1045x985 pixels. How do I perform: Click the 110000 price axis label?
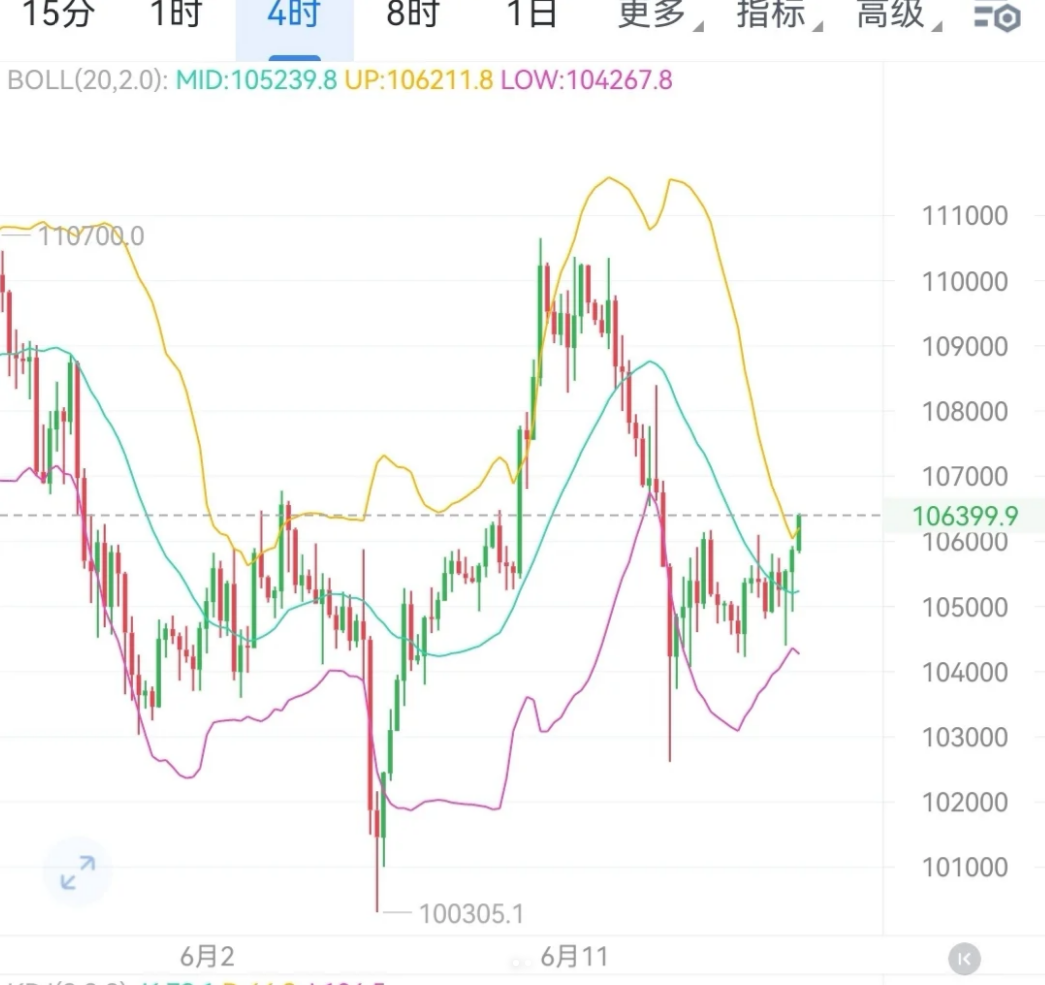964,282
